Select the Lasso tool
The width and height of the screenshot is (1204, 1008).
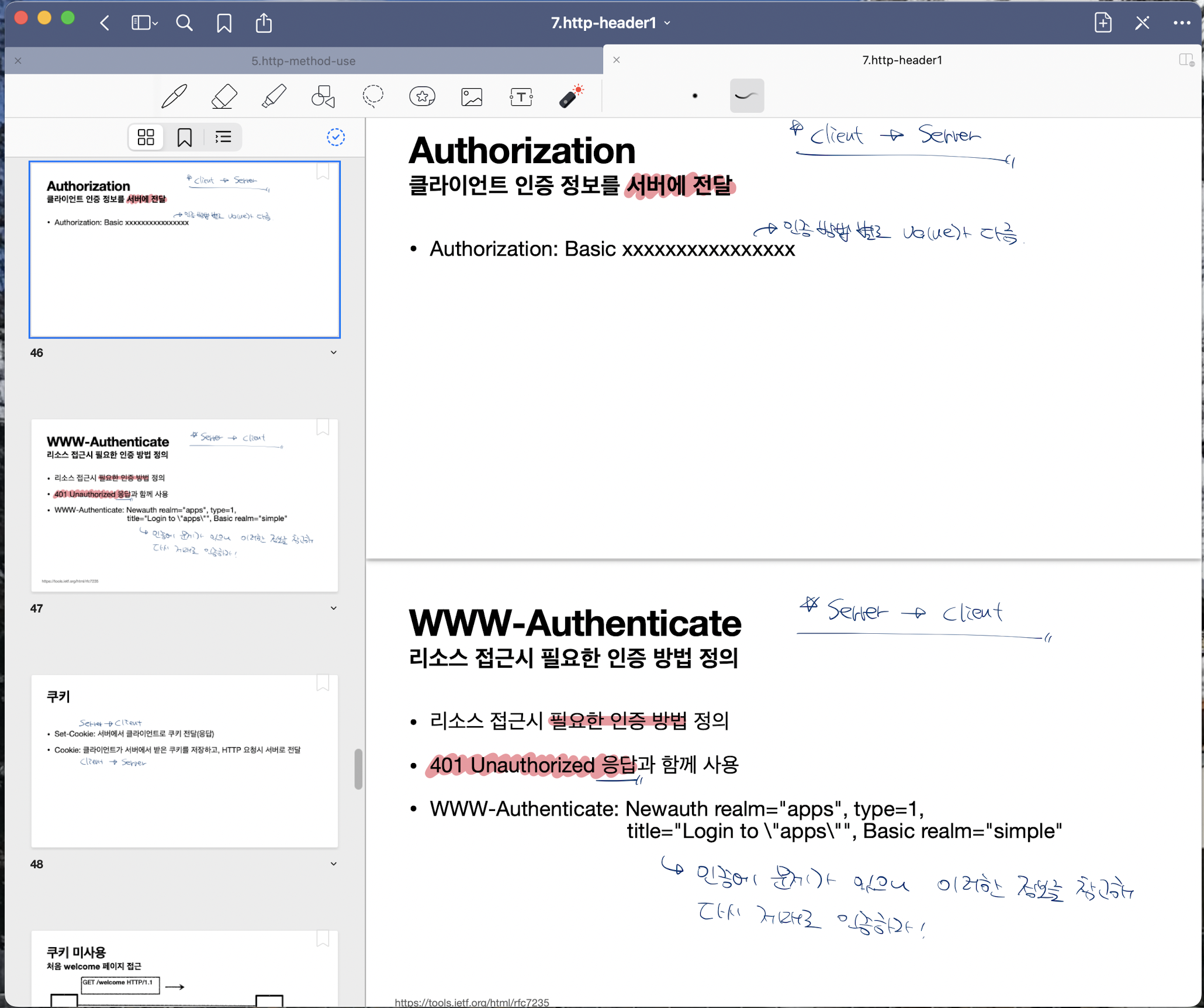tap(373, 96)
